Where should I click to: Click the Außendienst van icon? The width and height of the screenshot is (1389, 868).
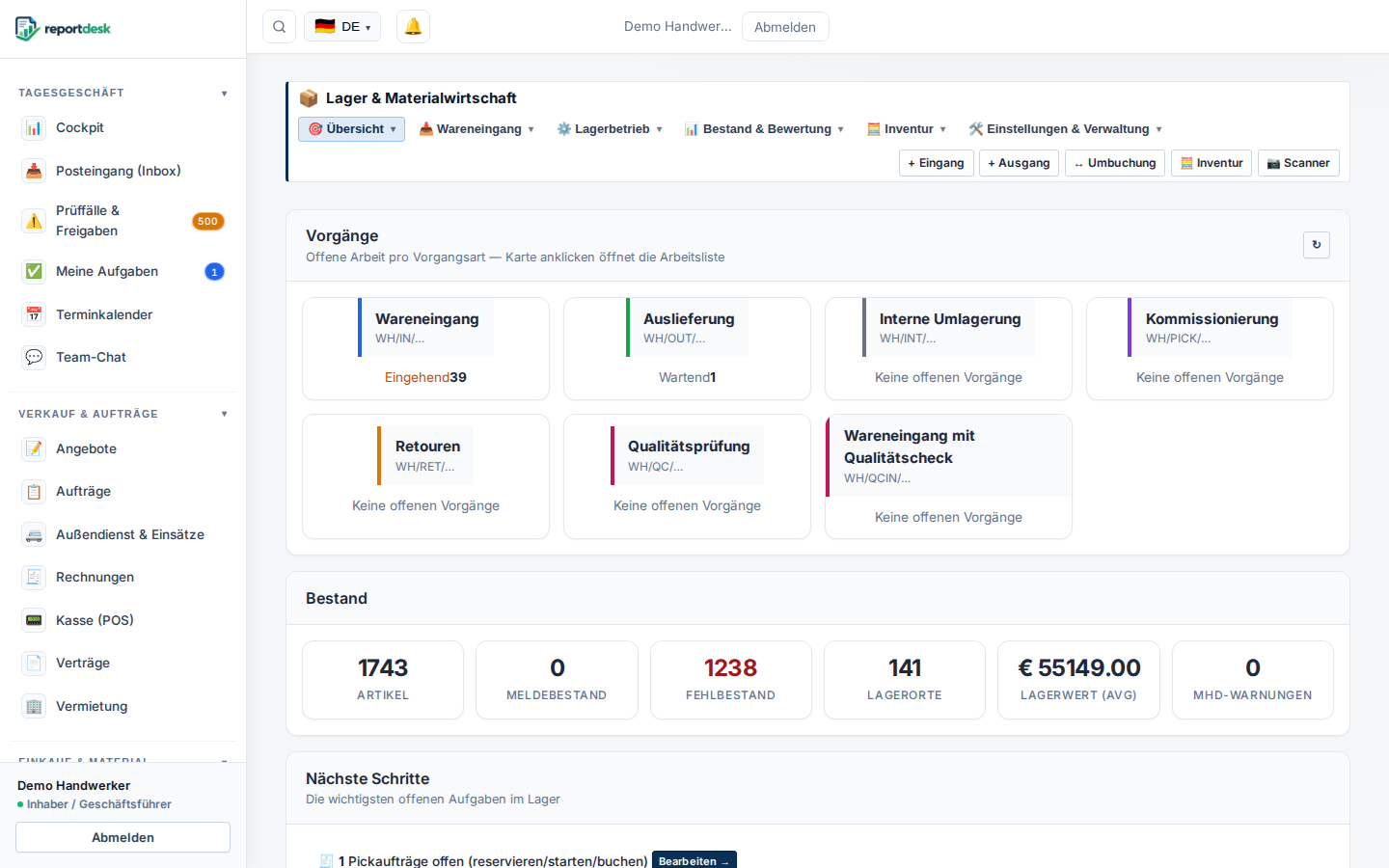click(x=34, y=534)
